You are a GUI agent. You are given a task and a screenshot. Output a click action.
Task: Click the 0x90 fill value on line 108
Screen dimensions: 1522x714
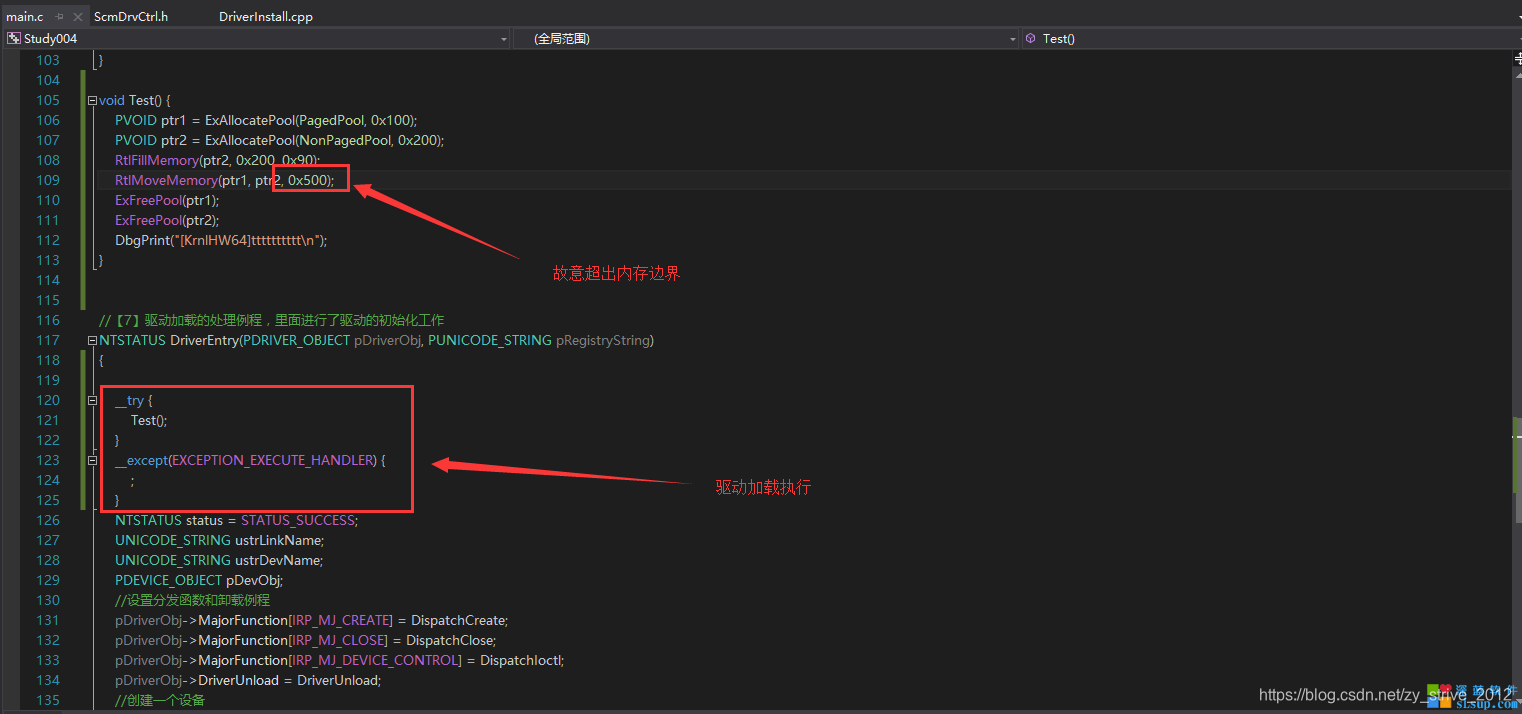point(298,160)
